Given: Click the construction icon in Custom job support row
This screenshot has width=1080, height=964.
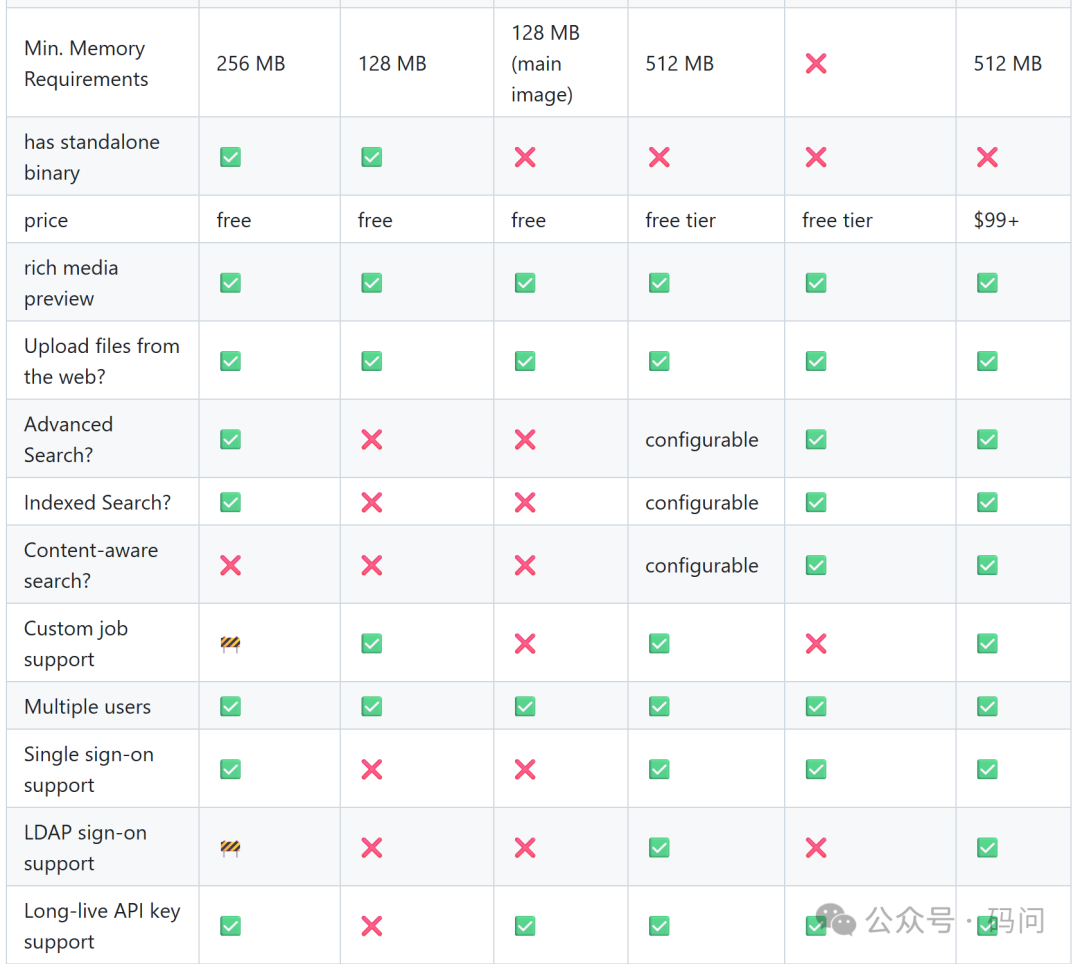Looking at the screenshot, I should [230, 644].
